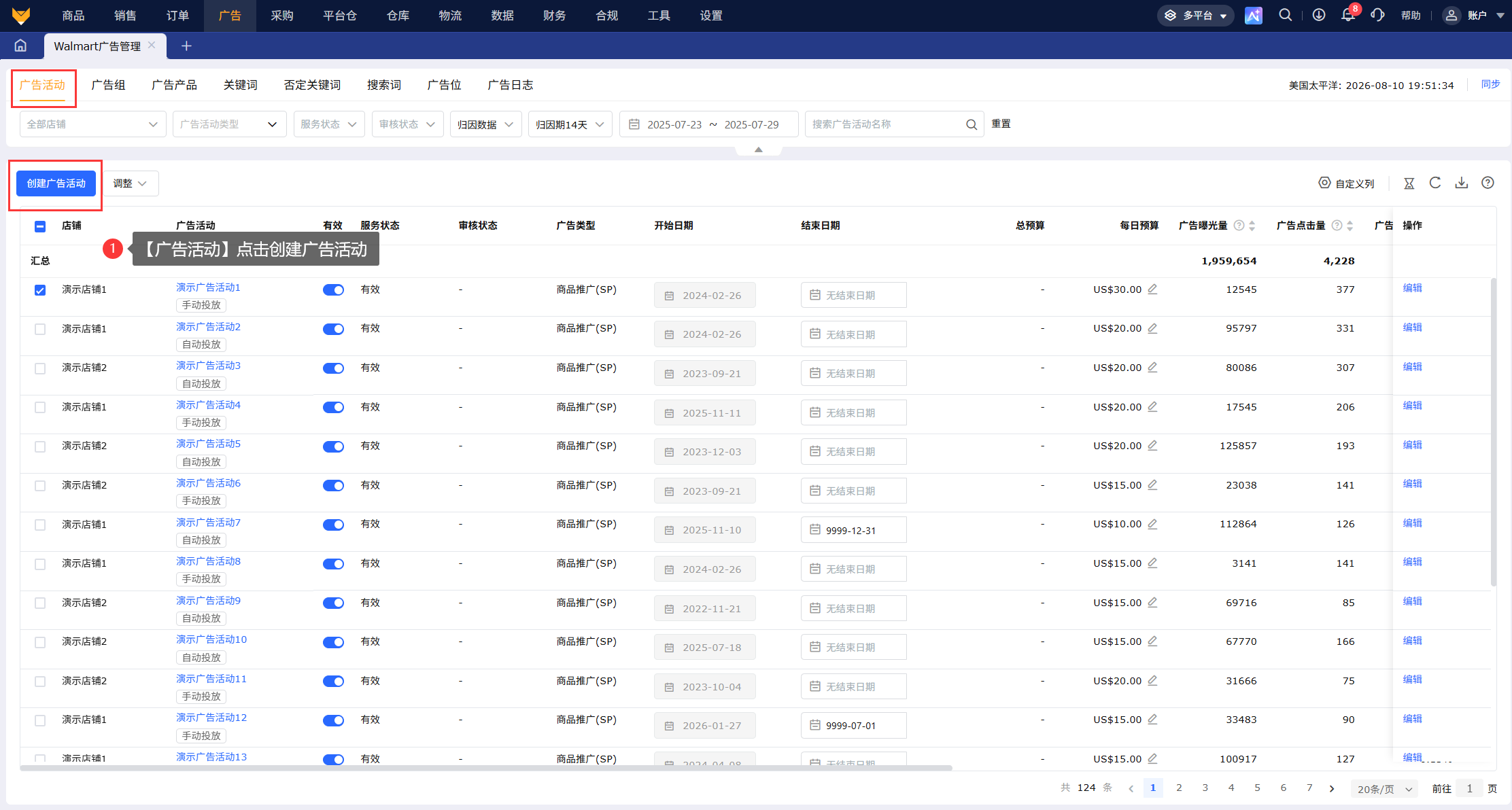
Task: Click the account avatar icon
Action: [1451, 16]
